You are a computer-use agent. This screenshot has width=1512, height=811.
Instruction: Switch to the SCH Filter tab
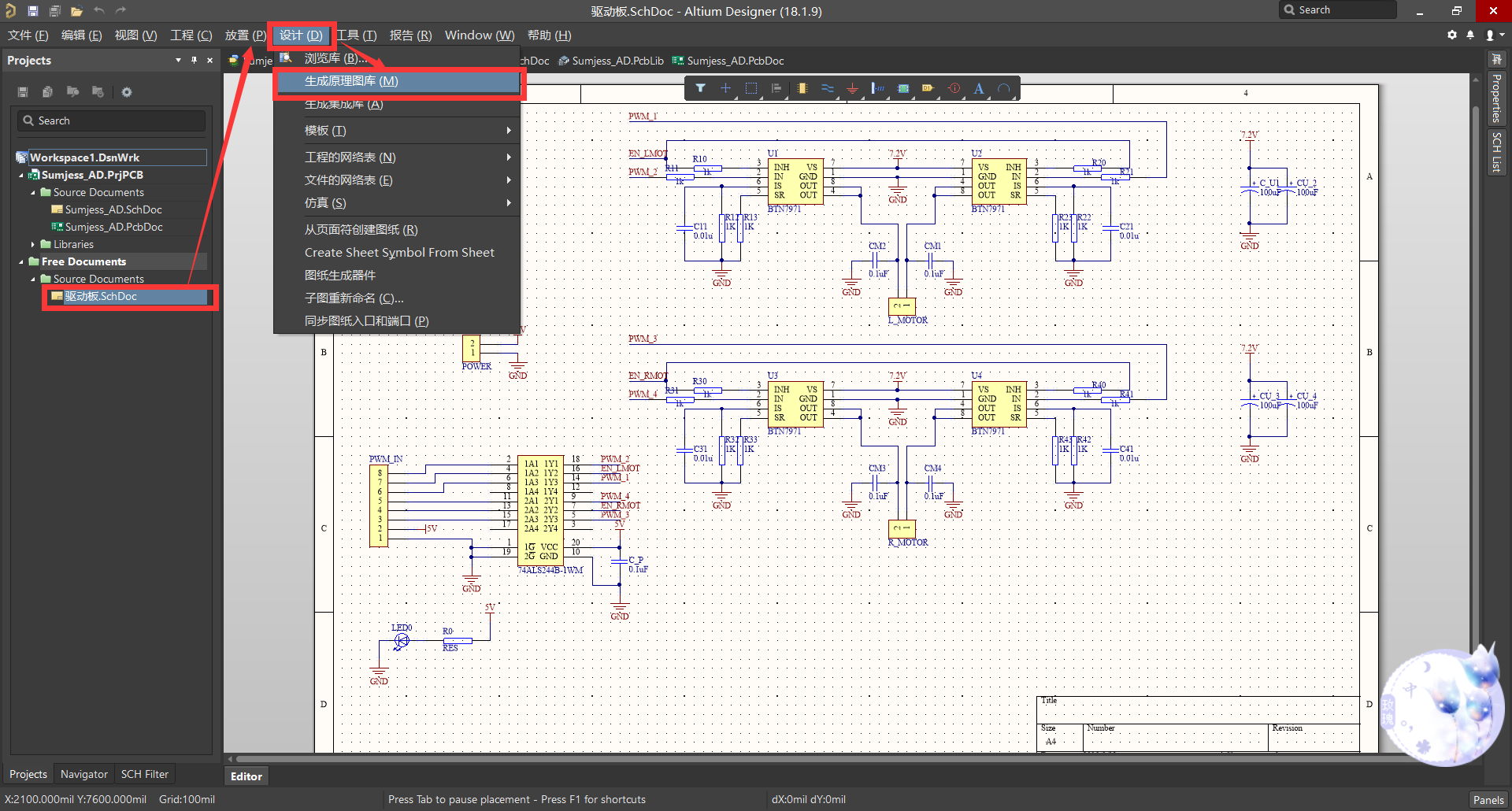coord(145,774)
